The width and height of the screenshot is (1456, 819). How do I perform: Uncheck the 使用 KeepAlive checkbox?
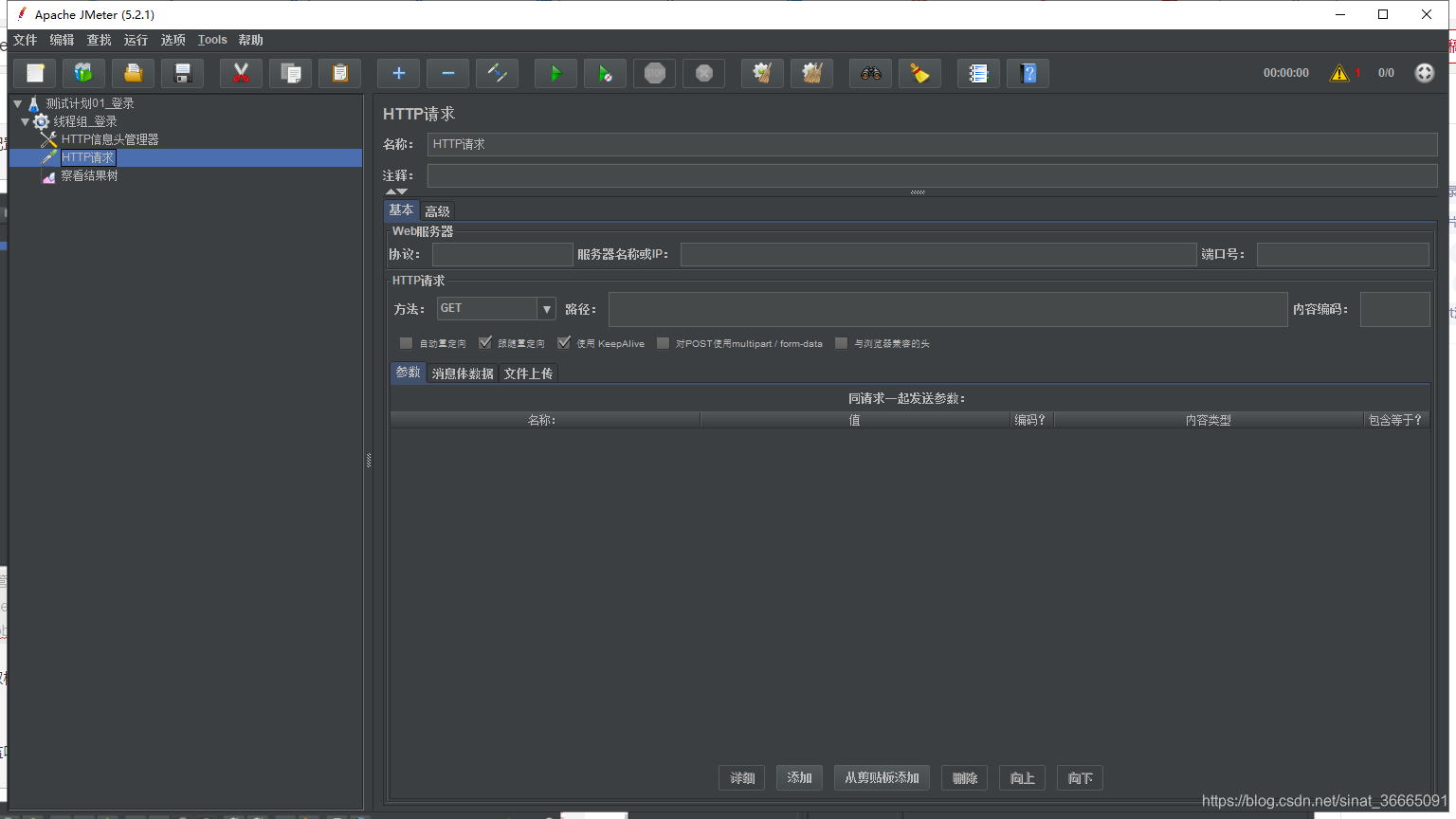click(x=564, y=343)
